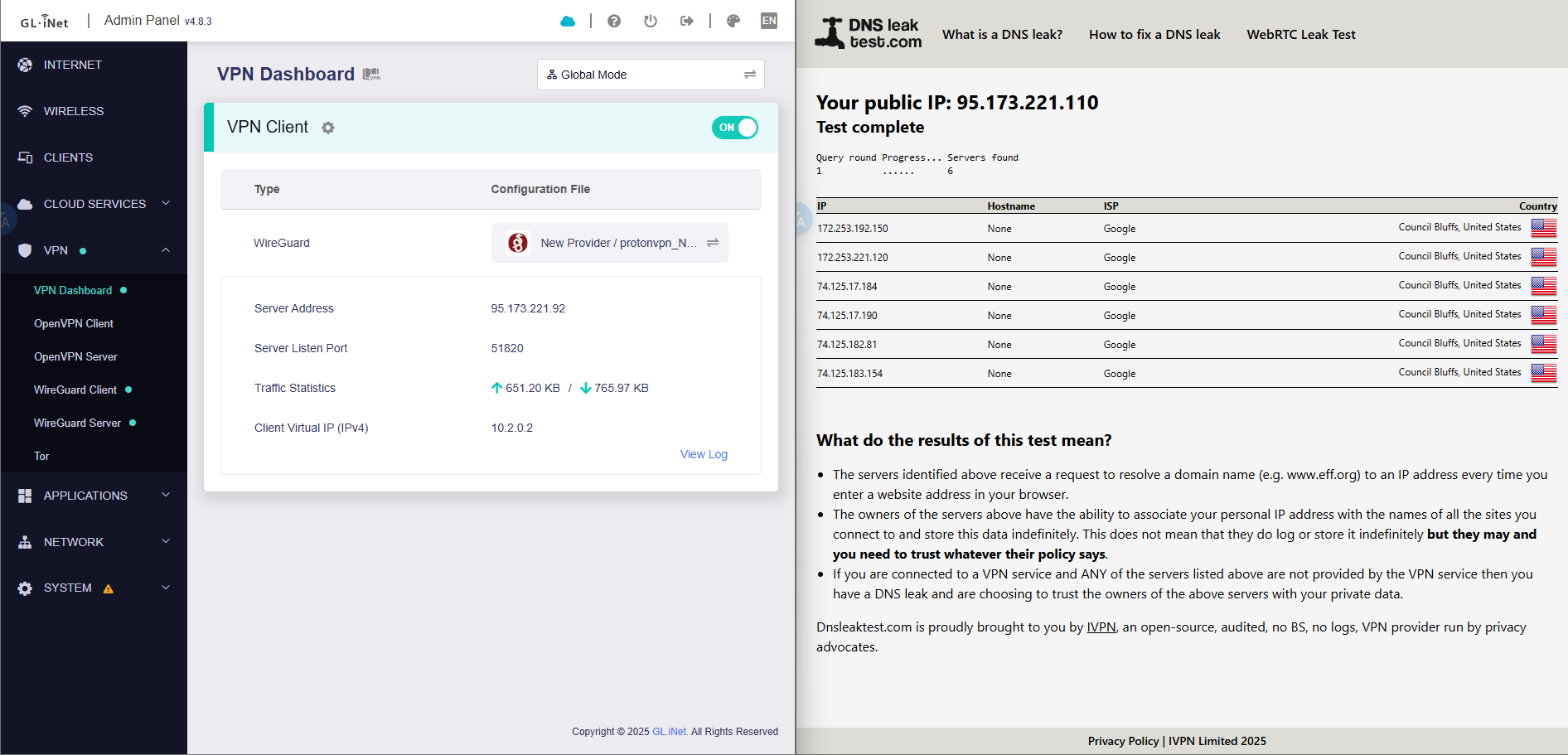Change the protonvpn configuration file

tap(711, 243)
